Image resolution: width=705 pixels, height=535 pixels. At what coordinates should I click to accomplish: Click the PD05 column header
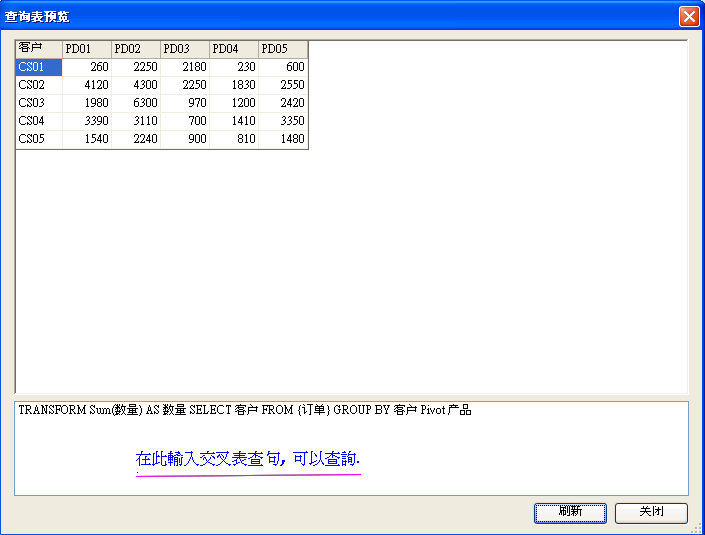[x=282, y=49]
